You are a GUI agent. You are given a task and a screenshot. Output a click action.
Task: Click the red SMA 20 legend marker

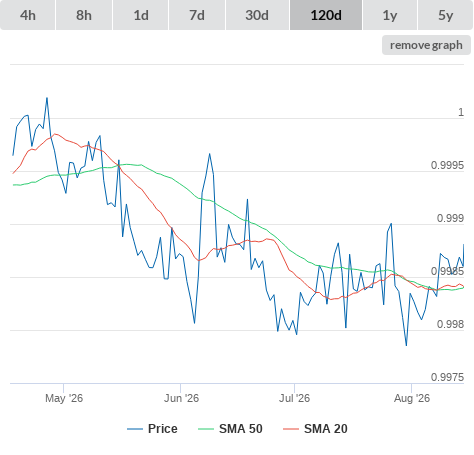(x=291, y=429)
